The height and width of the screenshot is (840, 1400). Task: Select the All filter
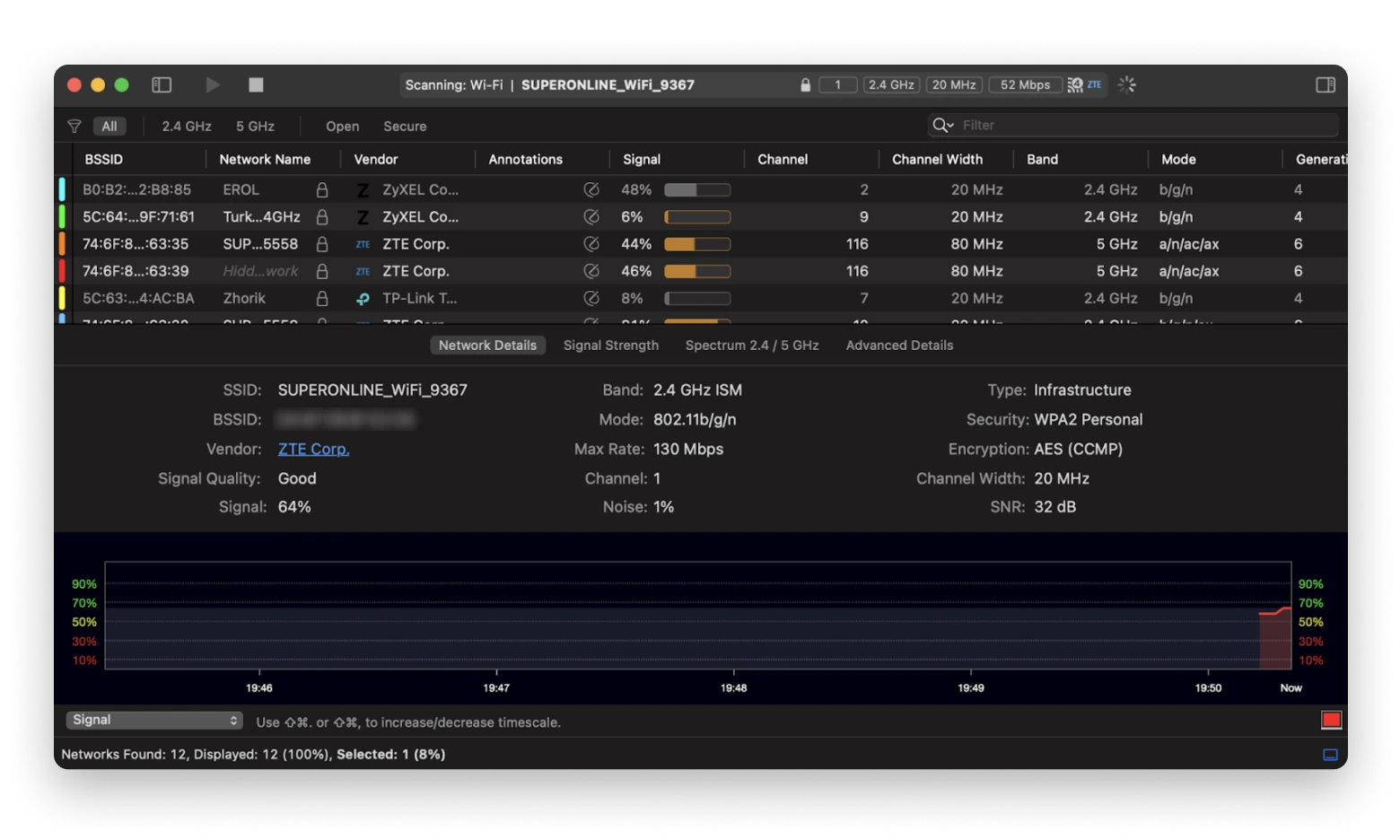(x=109, y=126)
